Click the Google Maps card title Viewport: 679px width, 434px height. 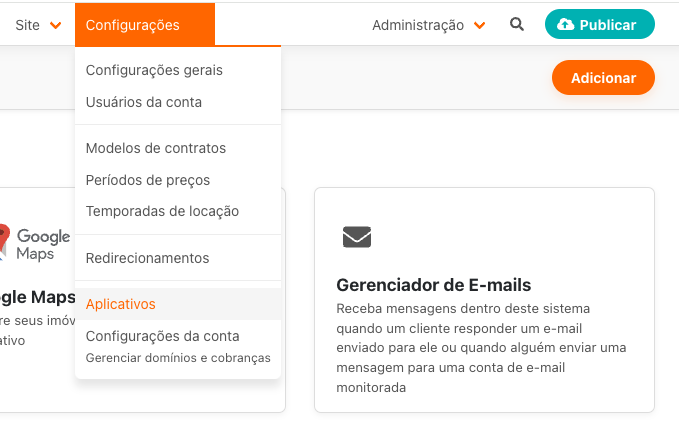click(x=35, y=297)
